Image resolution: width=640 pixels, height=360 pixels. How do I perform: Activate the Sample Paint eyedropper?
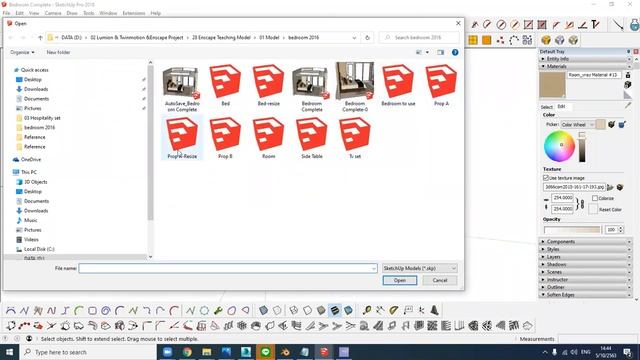coord(628,106)
